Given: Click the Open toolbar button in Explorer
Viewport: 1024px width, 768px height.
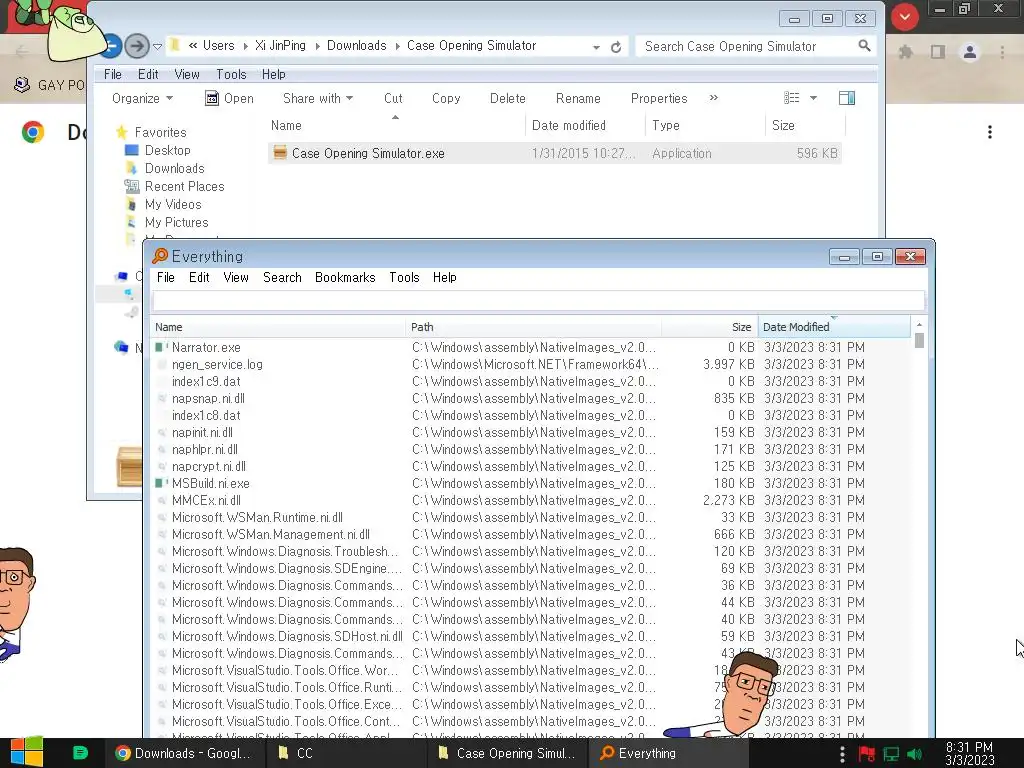Looking at the screenshot, I should click(229, 98).
